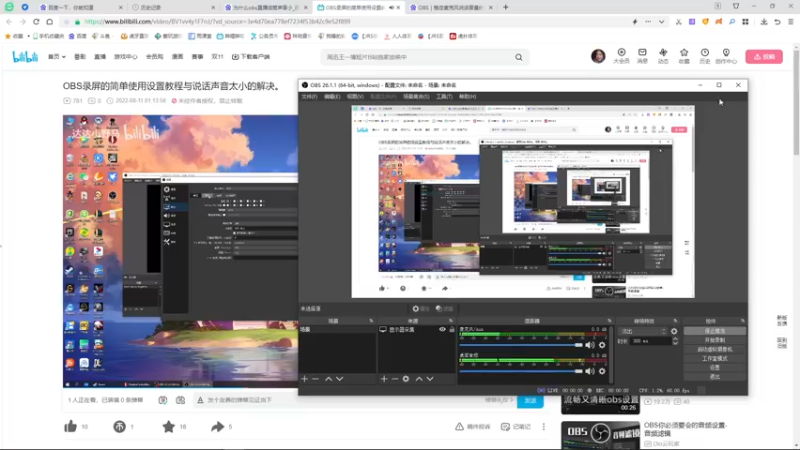Mute the mic/Aux speaker icon
The height and width of the screenshot is (450, 800).
pyautogui.click(x=590, y=345)
